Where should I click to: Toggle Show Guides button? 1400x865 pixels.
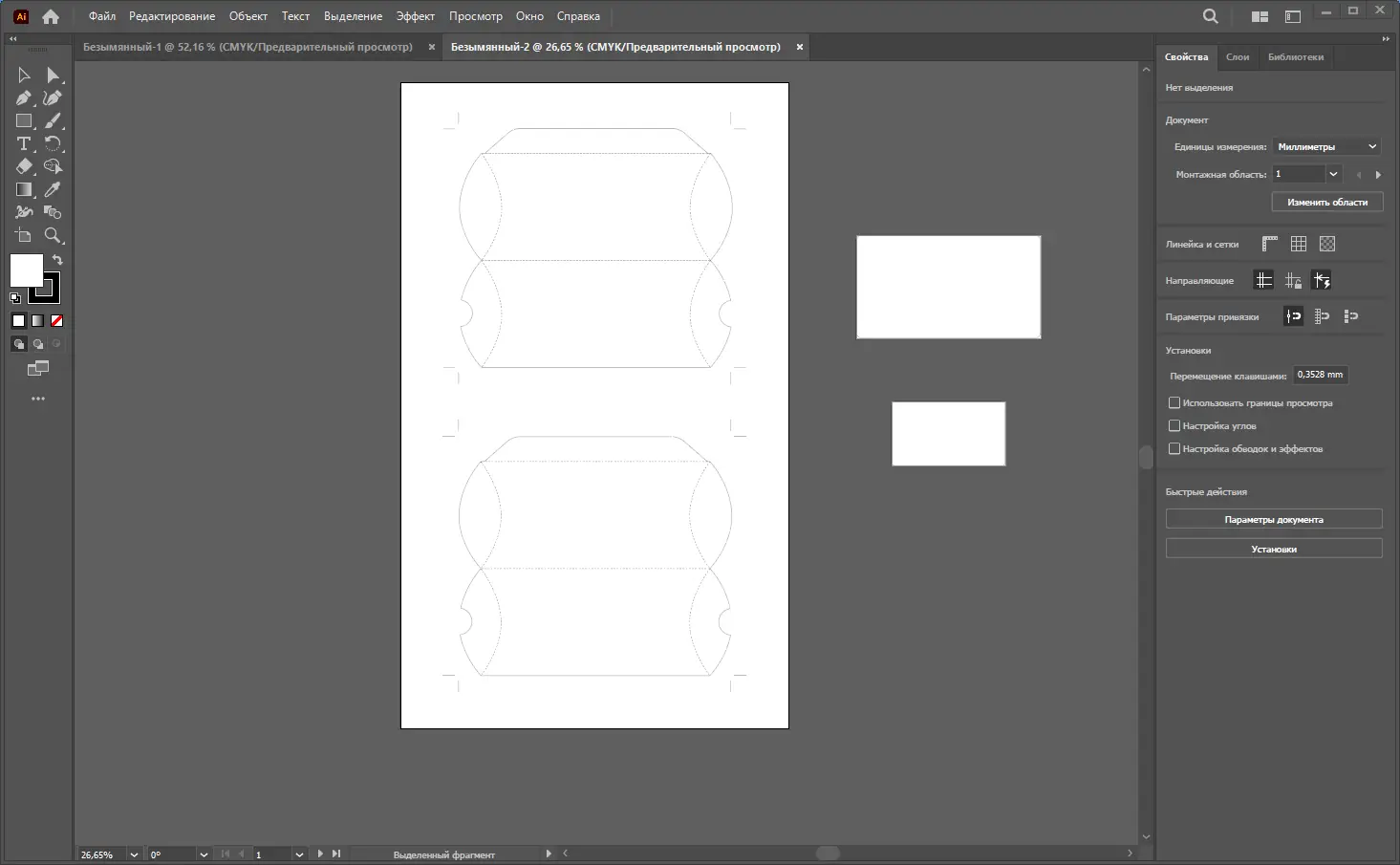pos(1264,281)
